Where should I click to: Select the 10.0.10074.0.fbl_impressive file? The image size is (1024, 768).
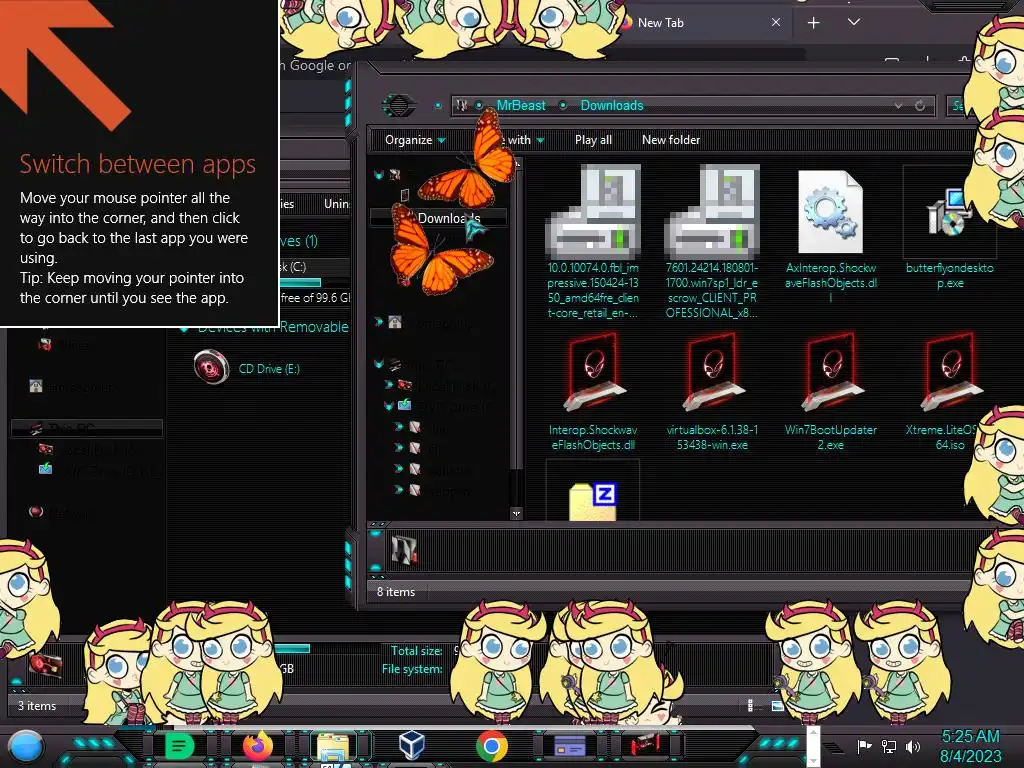(593, 242)
